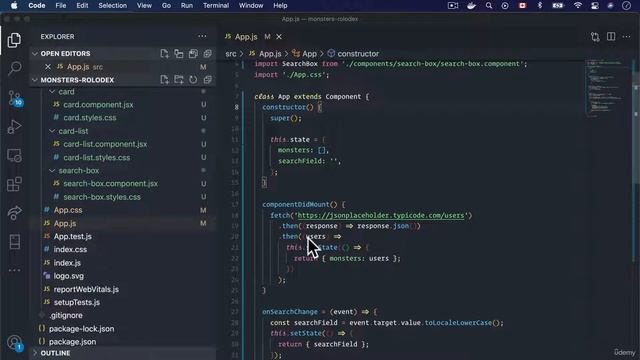
Task: Open the jsonplaceholder users URL link
Action: click(381, 215)
